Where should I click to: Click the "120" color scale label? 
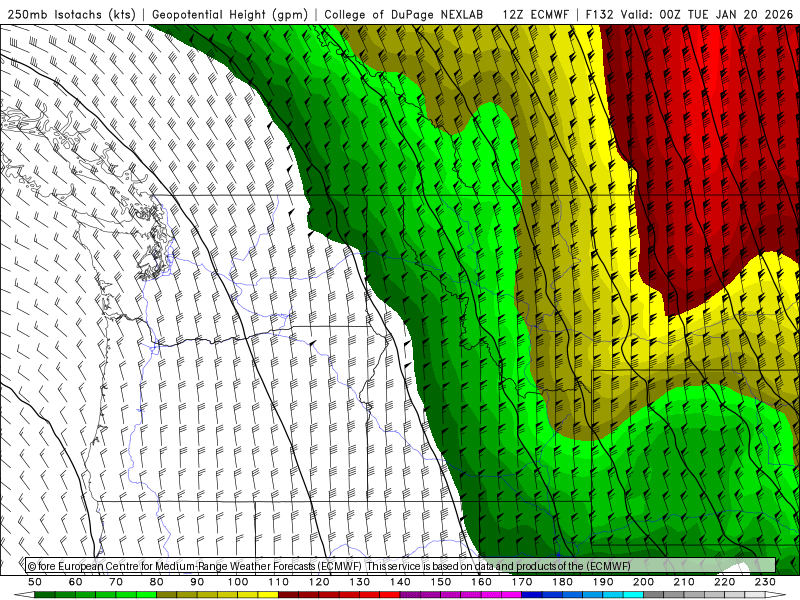coord(319,582)
